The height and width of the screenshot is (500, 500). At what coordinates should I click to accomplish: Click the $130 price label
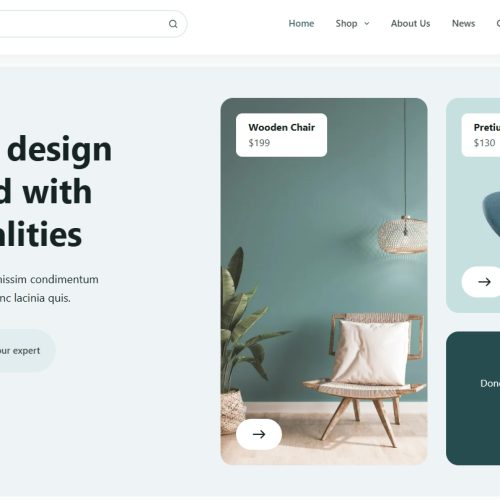pyautogui.click(x=484, y=143)
